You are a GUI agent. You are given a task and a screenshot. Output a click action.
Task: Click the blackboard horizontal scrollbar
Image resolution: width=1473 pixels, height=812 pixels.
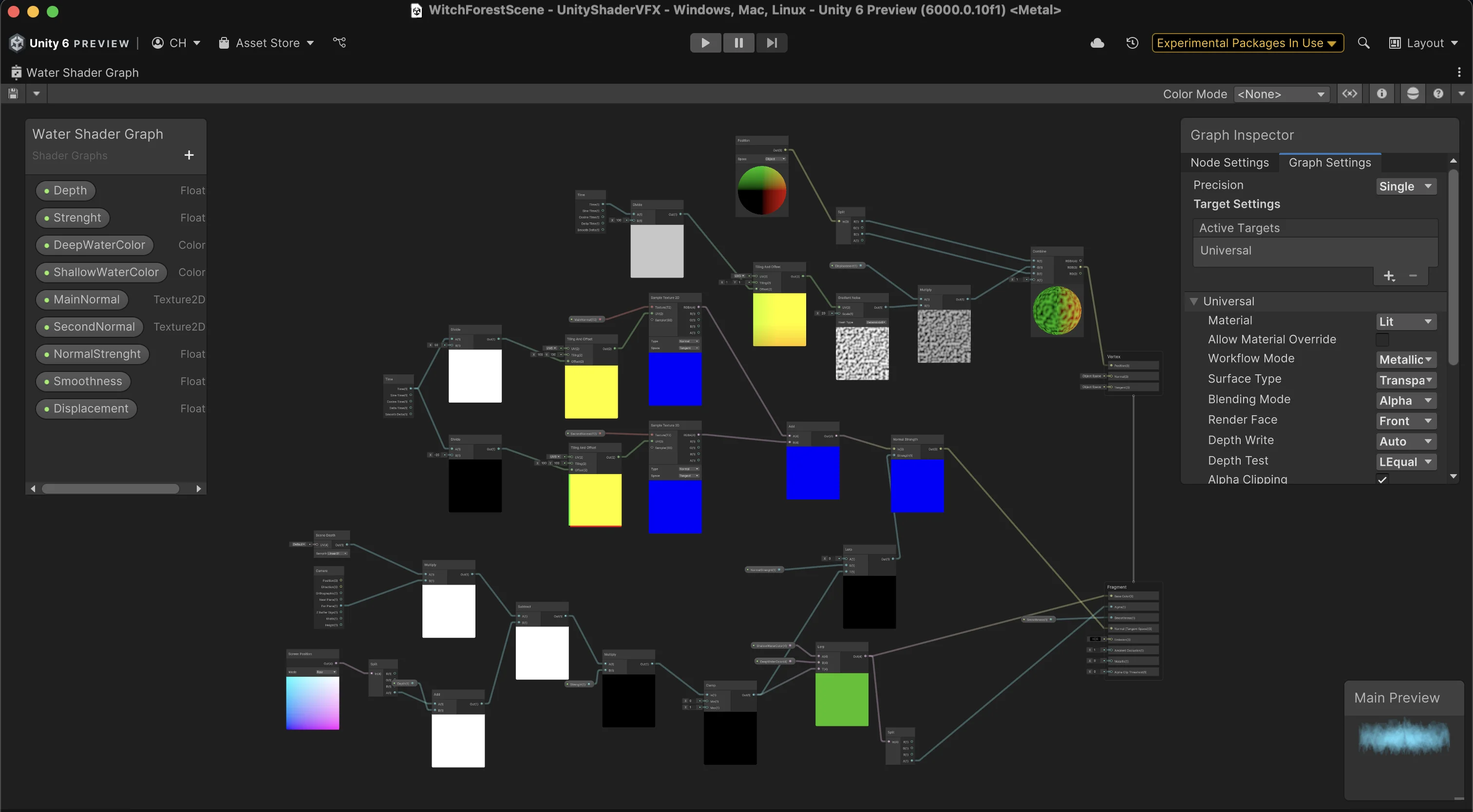click(x=111, y=489)
